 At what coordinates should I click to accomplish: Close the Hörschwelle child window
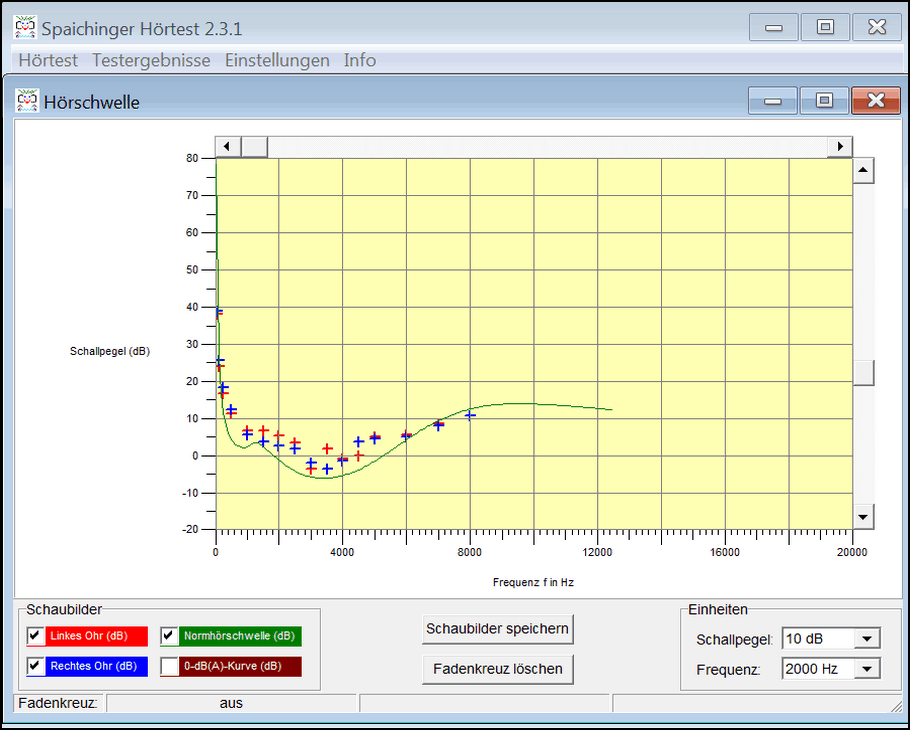pos(876,100)
